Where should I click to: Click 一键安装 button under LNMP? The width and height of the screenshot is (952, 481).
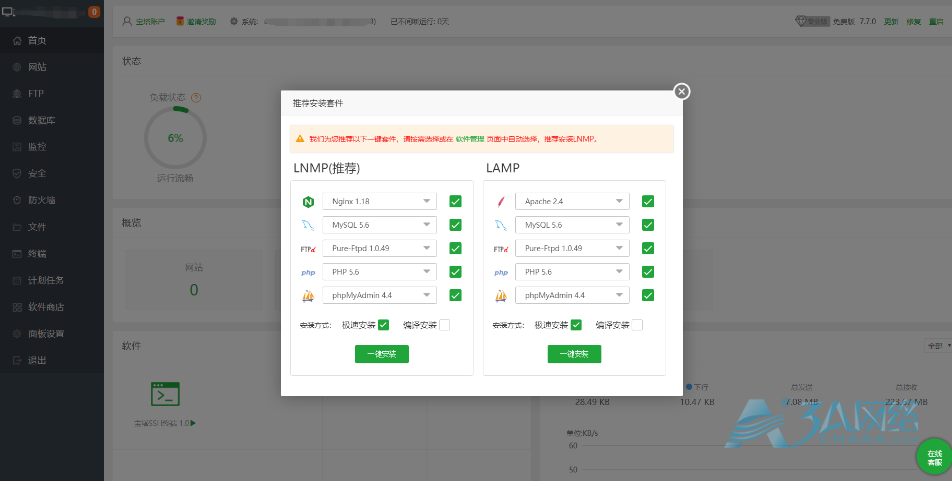pos(382,354)
